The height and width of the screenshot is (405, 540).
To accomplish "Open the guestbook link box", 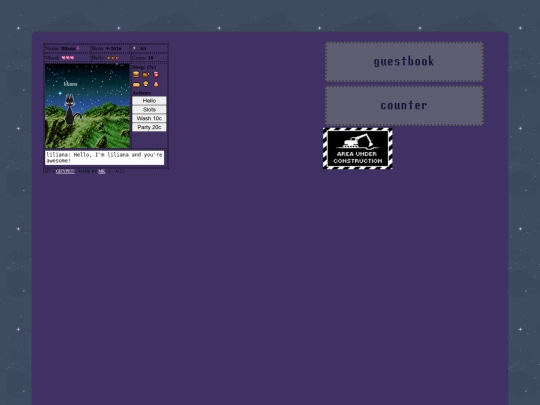I will 404,62.
